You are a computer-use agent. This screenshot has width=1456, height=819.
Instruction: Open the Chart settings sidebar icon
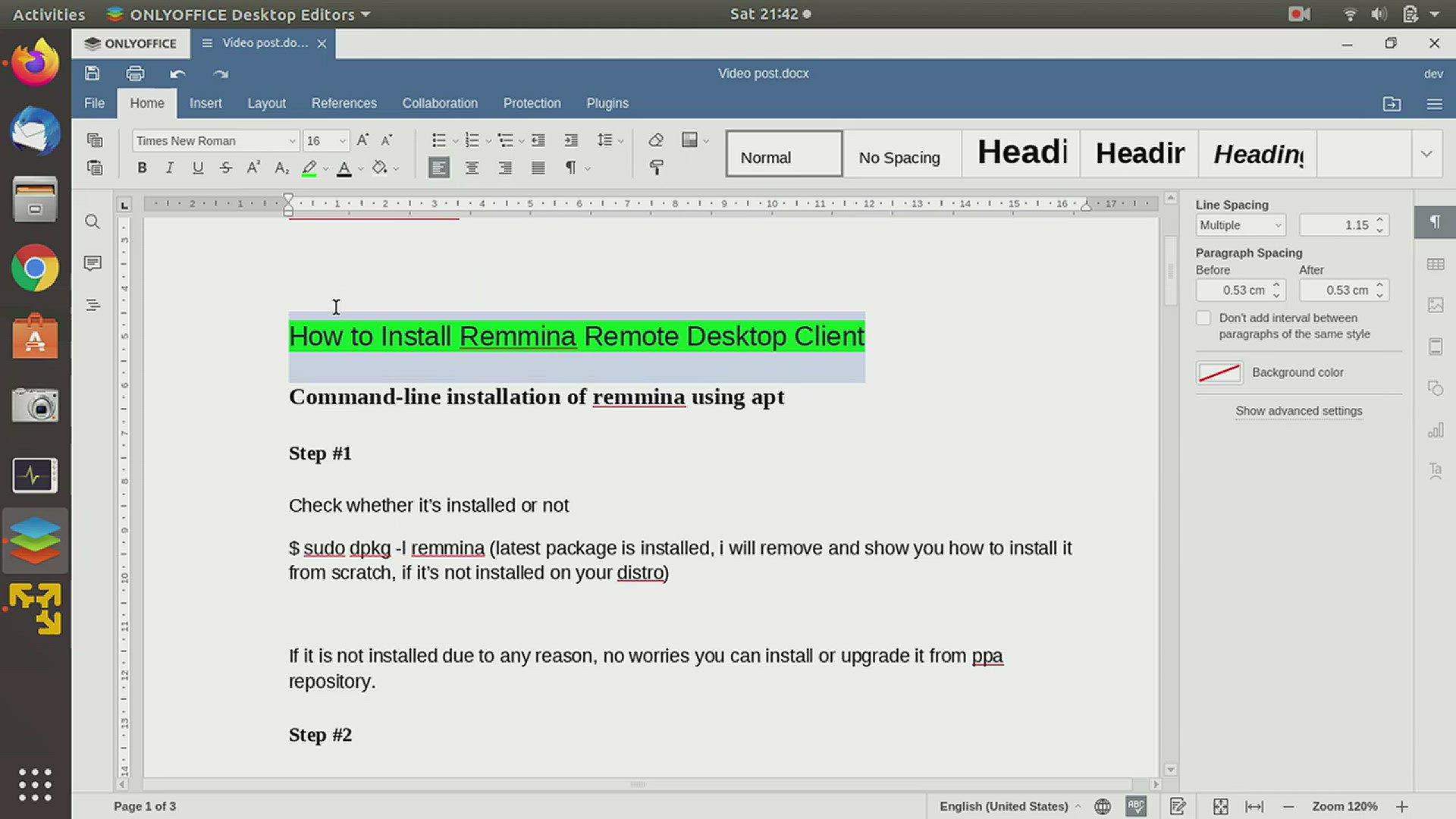pyautogui.click(x=1436, y=430)
